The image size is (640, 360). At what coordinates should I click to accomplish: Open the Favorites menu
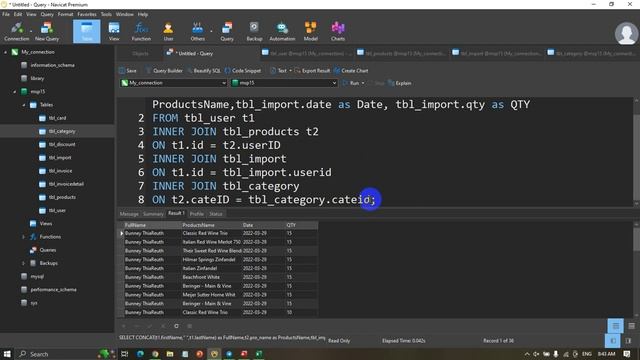[87, 14]
